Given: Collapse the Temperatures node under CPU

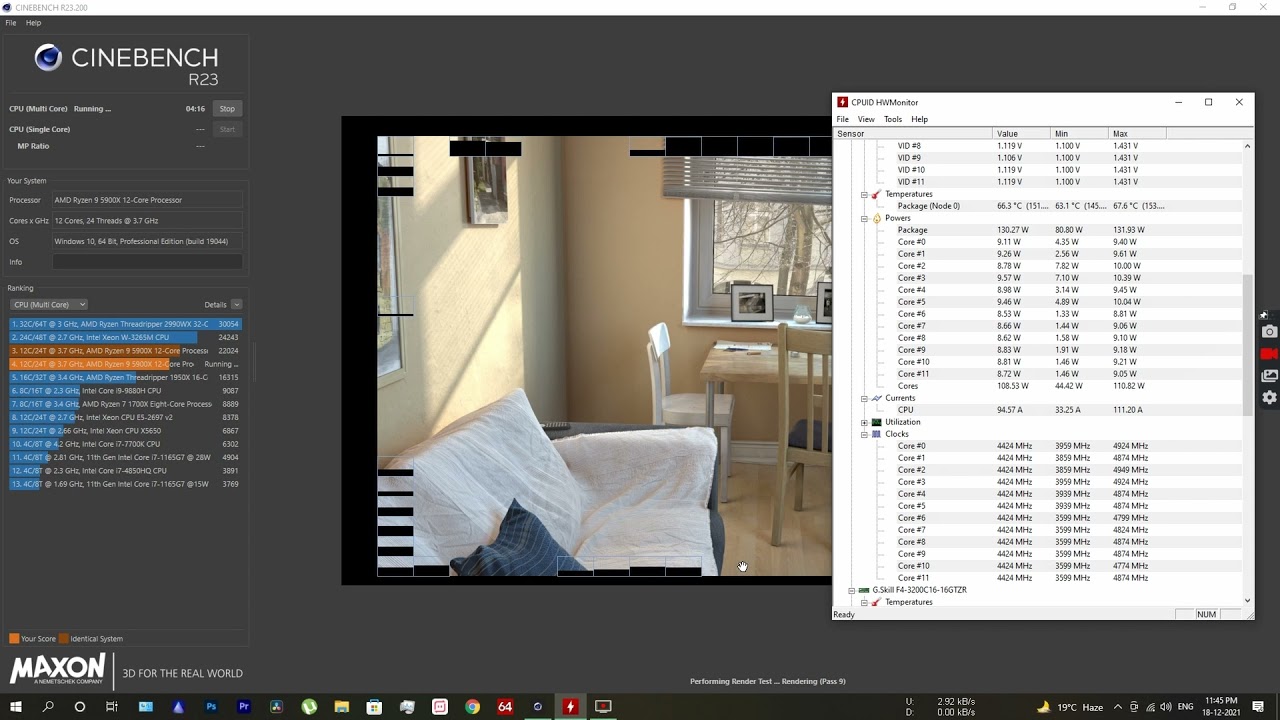Looking at the screenshot, I should 864,194.
